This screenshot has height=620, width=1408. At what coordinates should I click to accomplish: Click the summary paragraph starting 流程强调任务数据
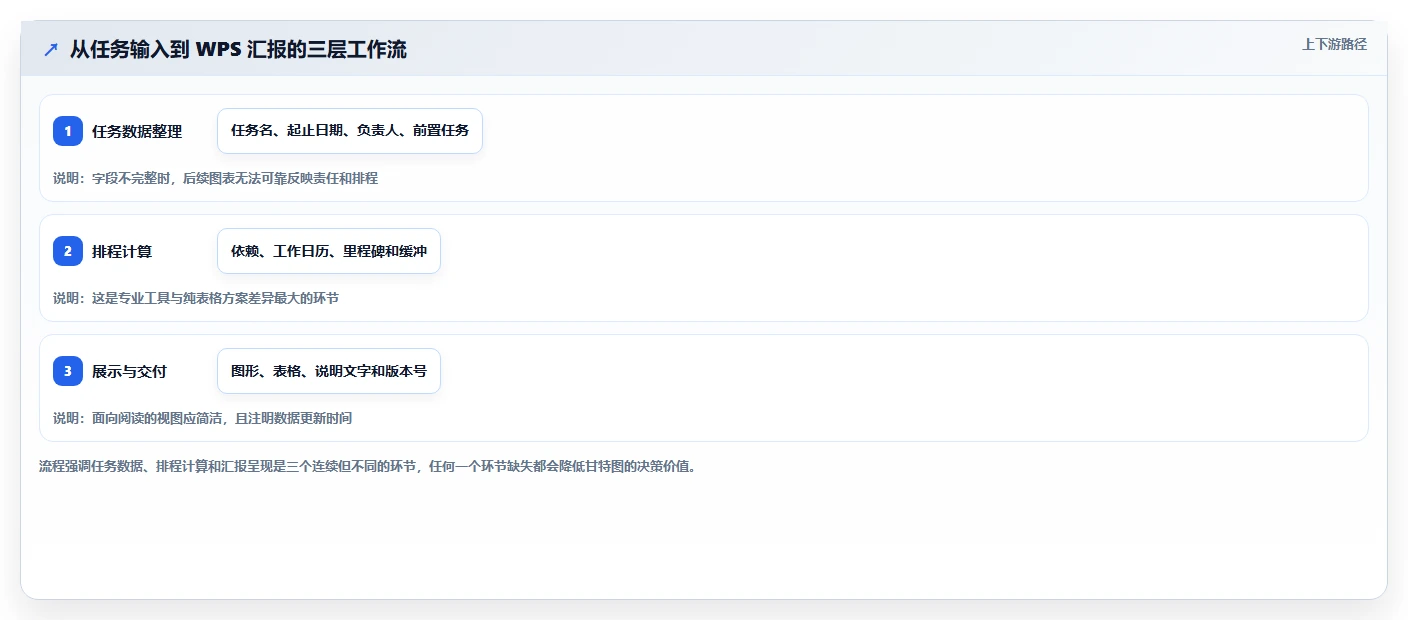(367, 466)
